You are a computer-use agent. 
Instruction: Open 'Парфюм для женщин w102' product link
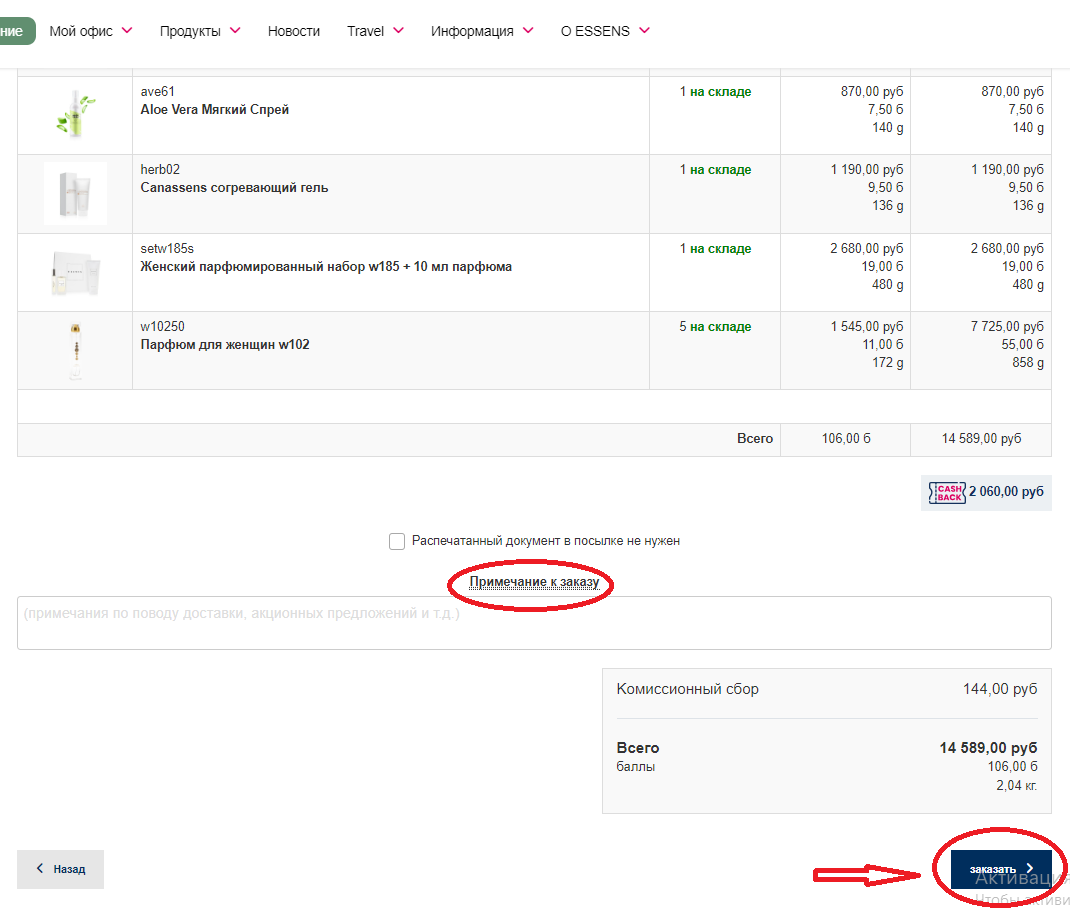pos(225,345)
